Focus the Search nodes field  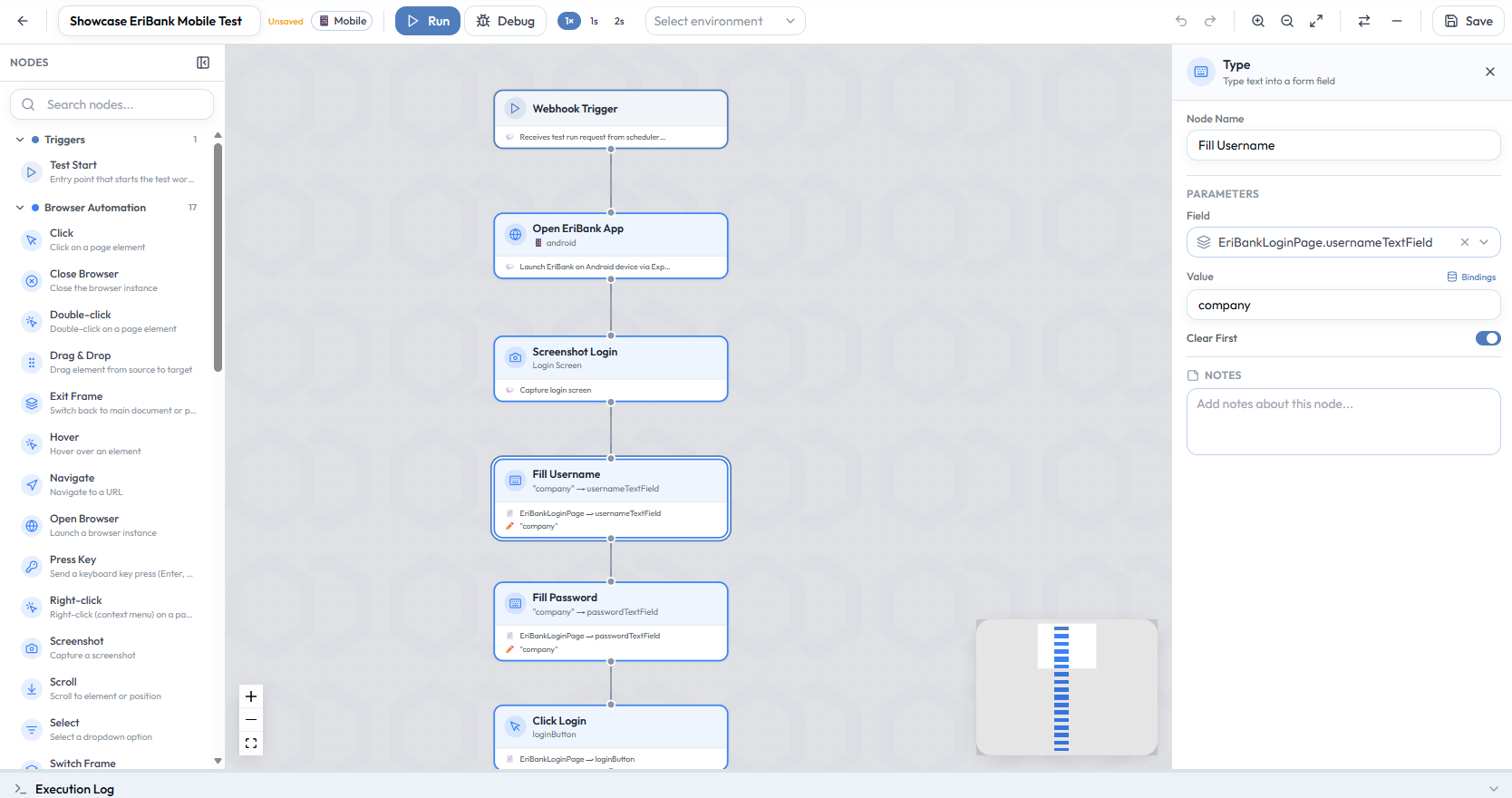[x=111, y=104]
